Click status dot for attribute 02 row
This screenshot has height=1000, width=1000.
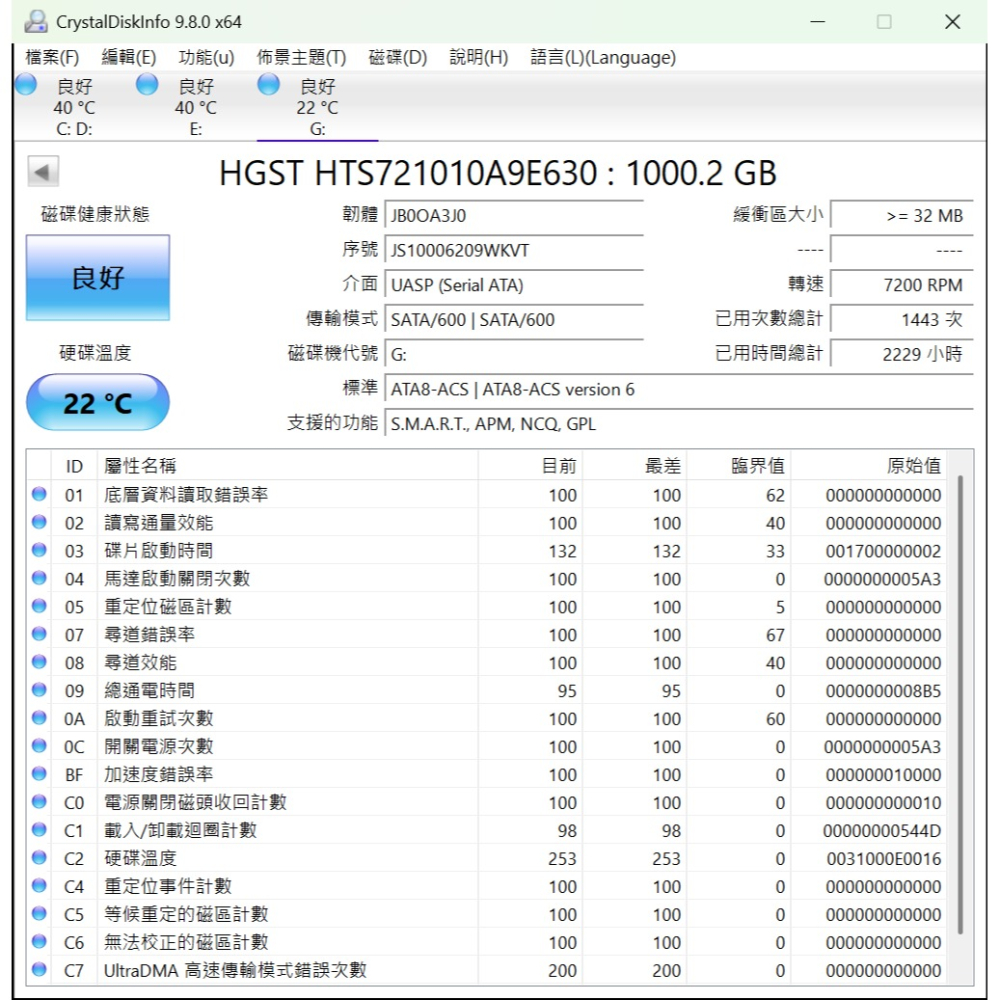coord(39,522)
